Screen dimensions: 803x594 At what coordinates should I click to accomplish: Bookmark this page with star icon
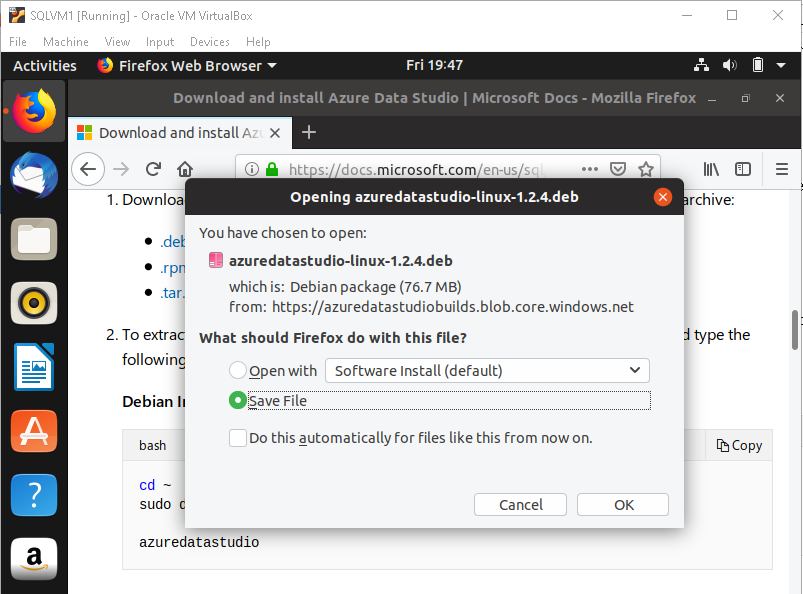646,169
